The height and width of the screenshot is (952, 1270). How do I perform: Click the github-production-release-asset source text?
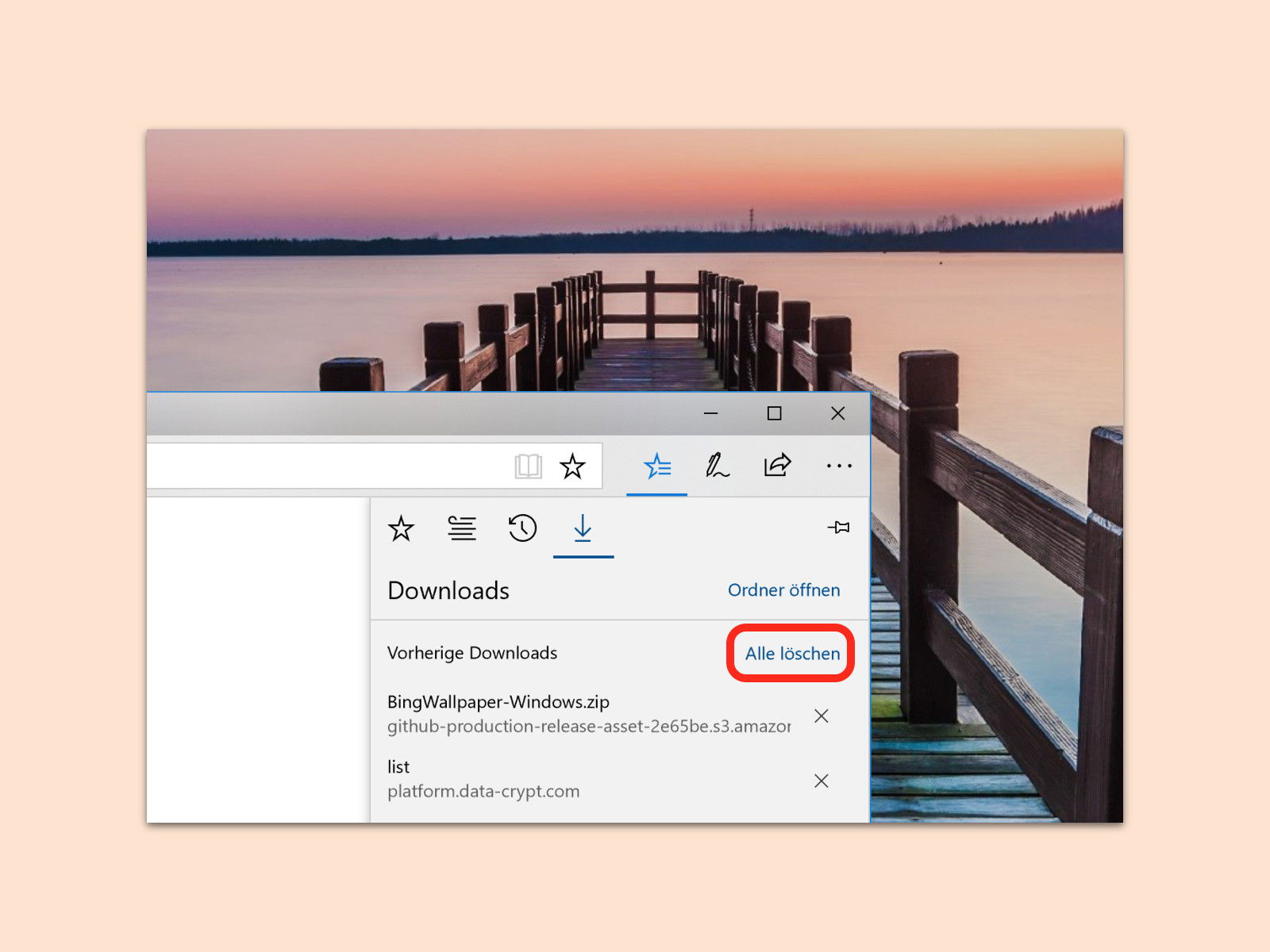589,727
